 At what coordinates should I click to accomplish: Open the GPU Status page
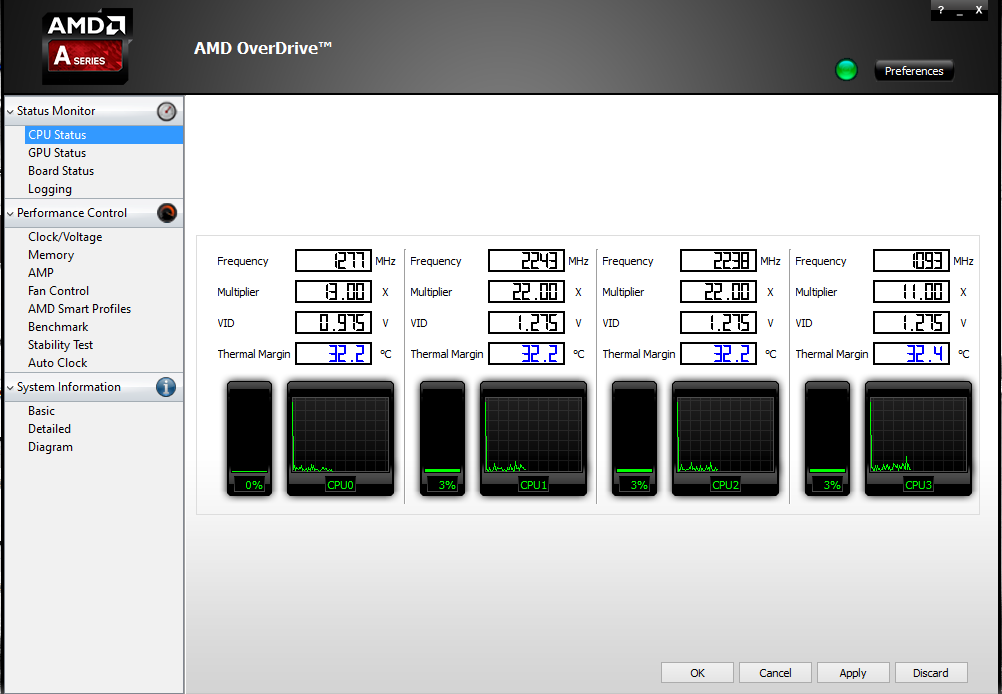click(57, 153)
